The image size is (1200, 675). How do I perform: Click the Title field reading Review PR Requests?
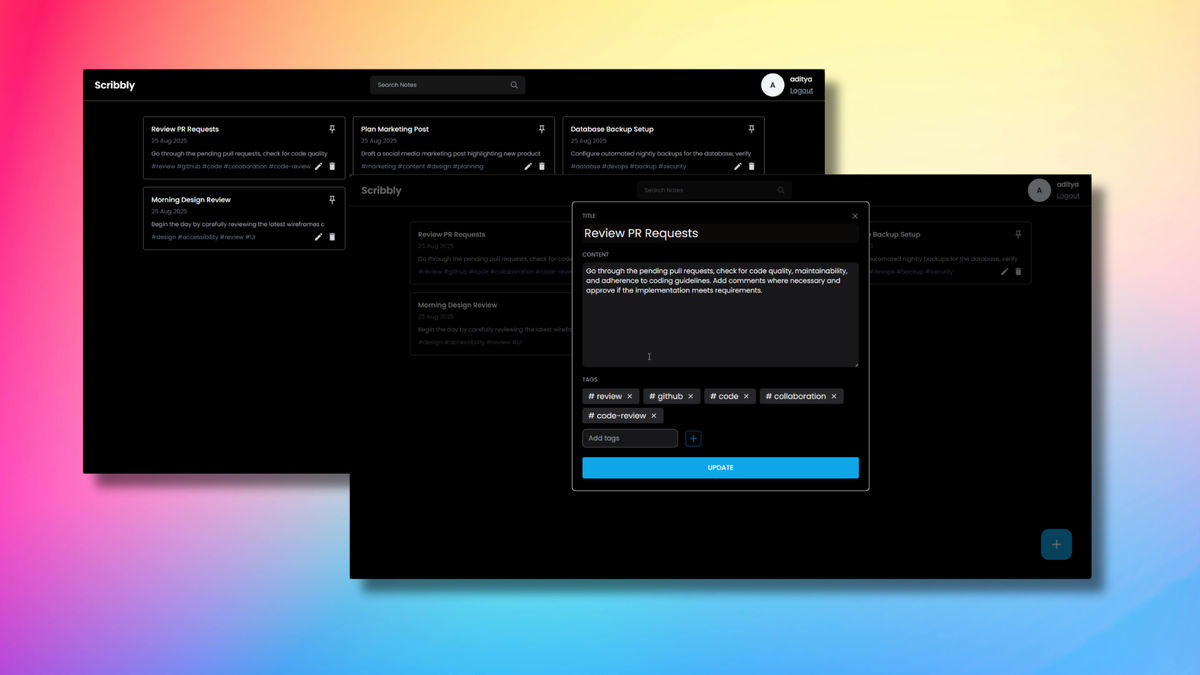pos(720,233)
